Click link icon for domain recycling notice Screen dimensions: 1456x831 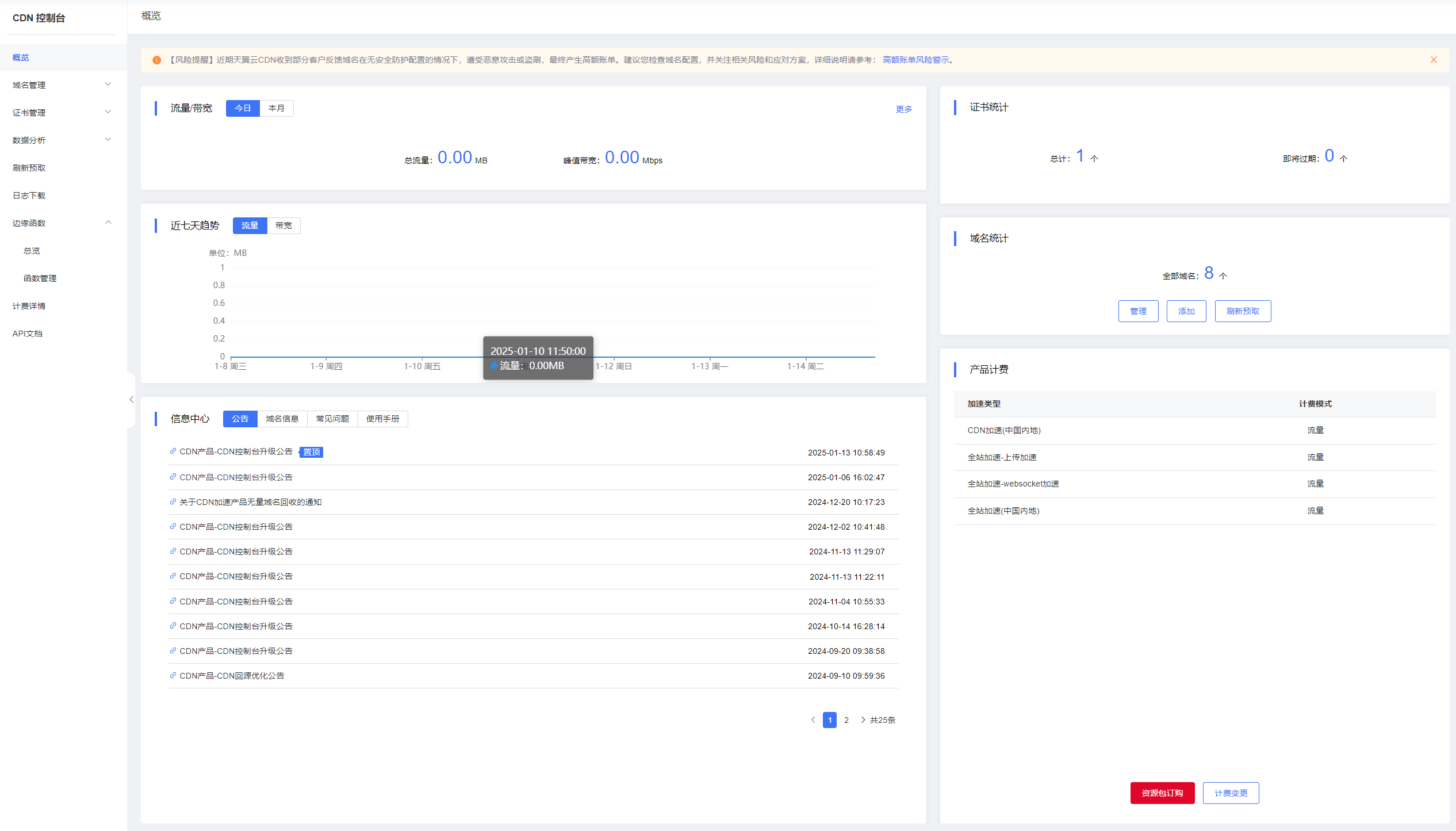173,501
